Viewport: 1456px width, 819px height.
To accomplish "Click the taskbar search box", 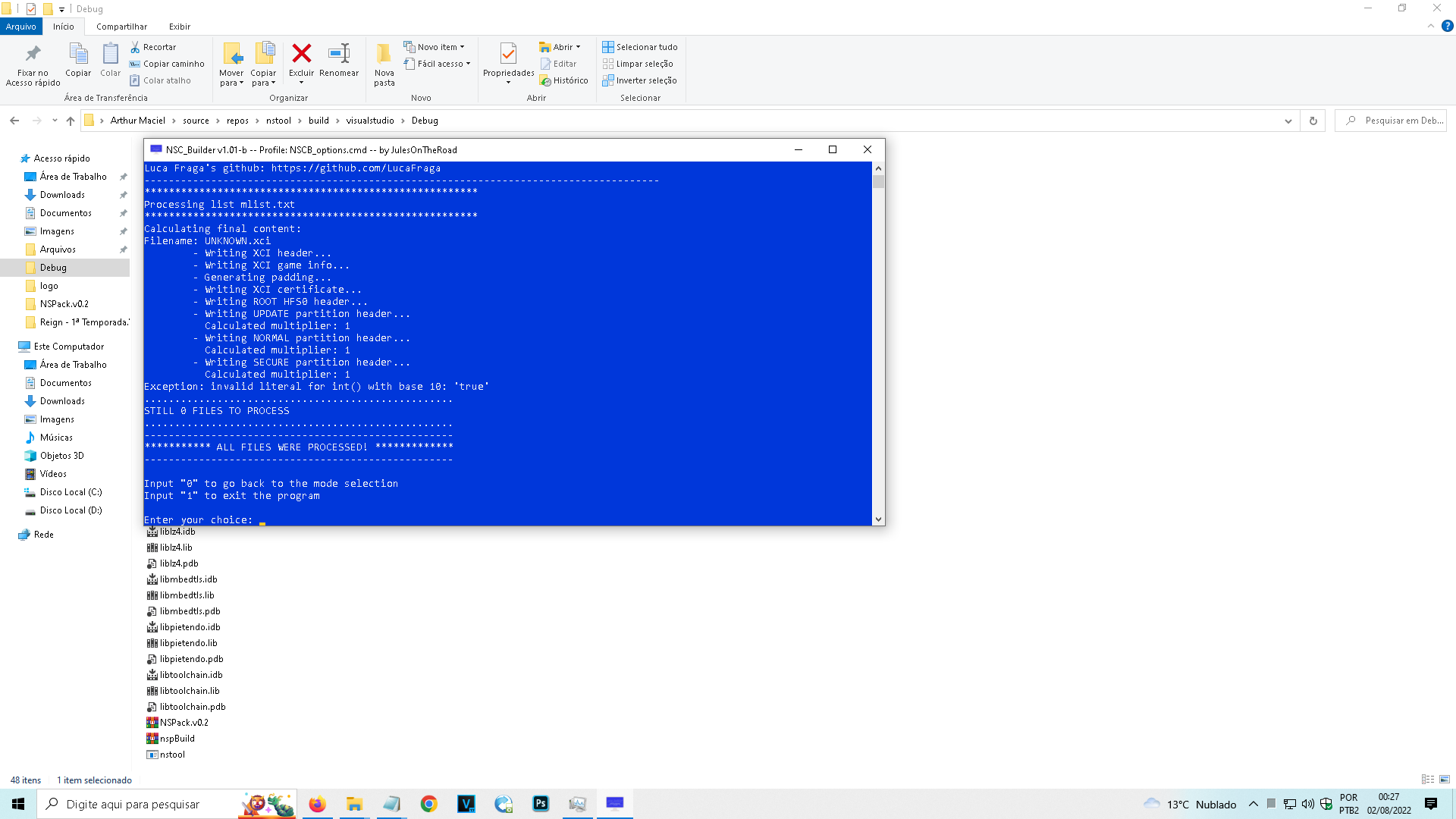I will (x=167, y=804).
